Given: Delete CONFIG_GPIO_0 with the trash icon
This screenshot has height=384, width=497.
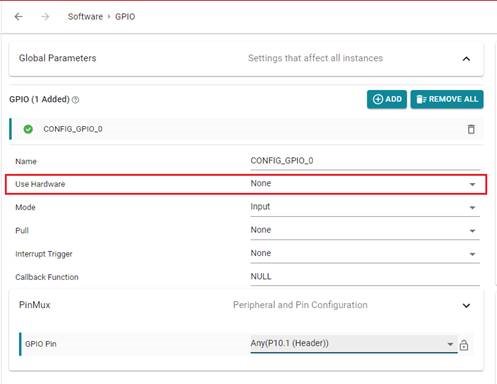Looking at the screenshot, I should pyautogui.click(x=471, y=129).
